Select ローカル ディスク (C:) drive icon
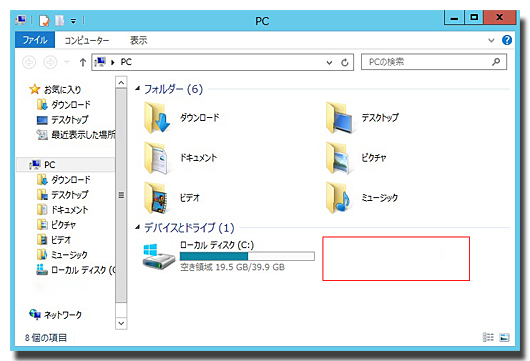 click(x=159, y=256)
